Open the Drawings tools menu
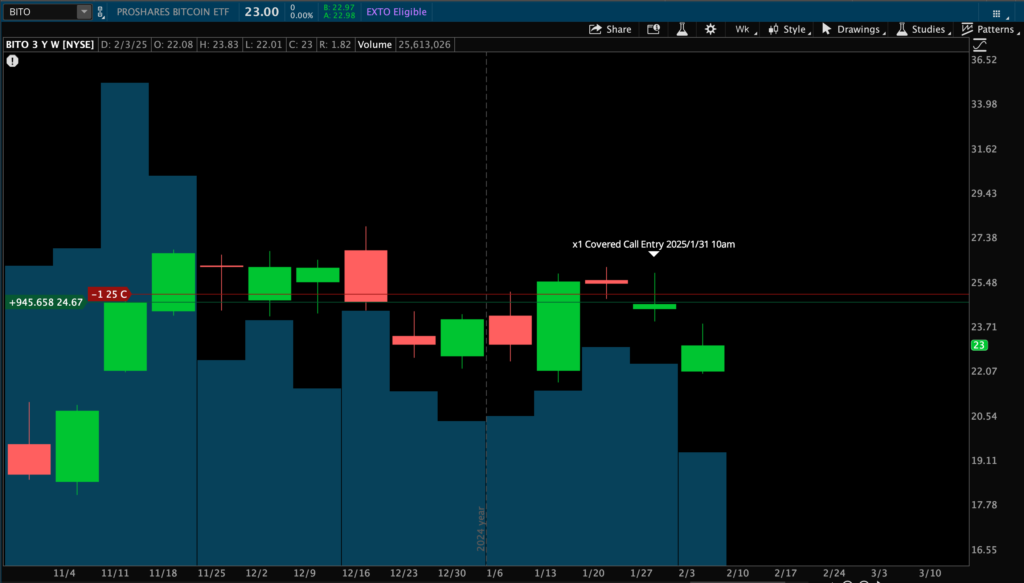1024x583 pixels. point(851,29)
